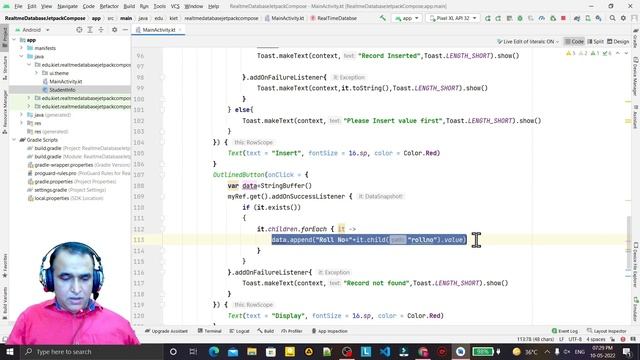Click the Profile app gauge icon
Viewport: 640px width, 360px height.
[542, 18]
